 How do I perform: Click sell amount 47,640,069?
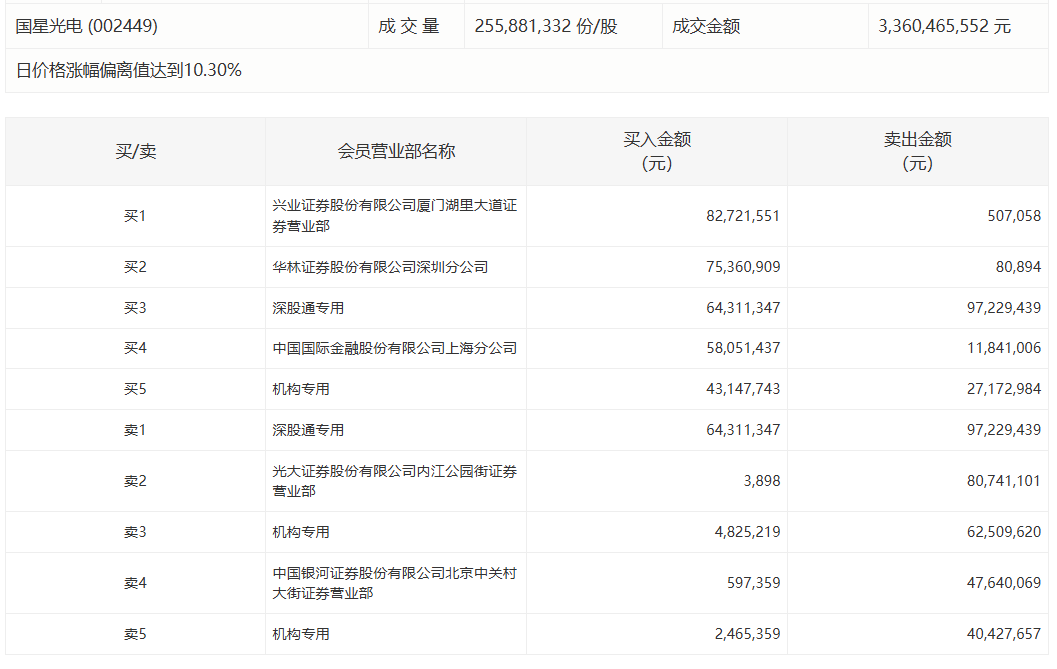coord(1004,583)
